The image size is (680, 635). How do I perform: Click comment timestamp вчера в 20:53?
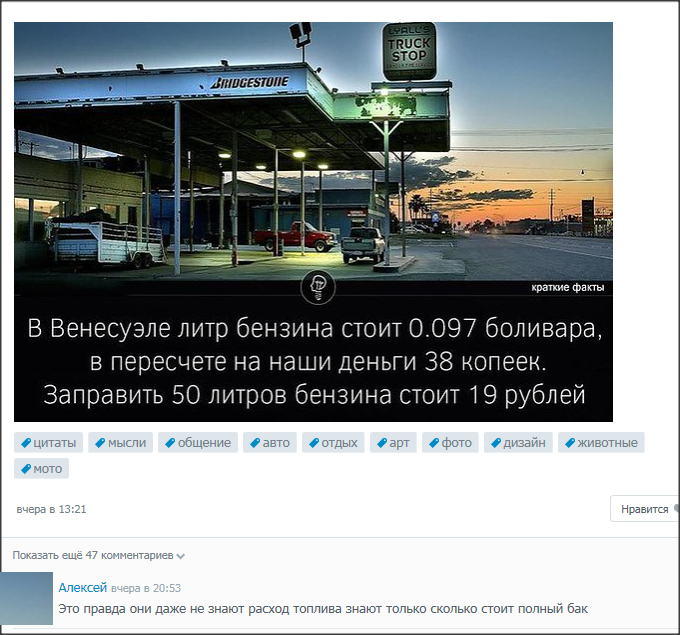pyautogui.click(x=146, y=588)
